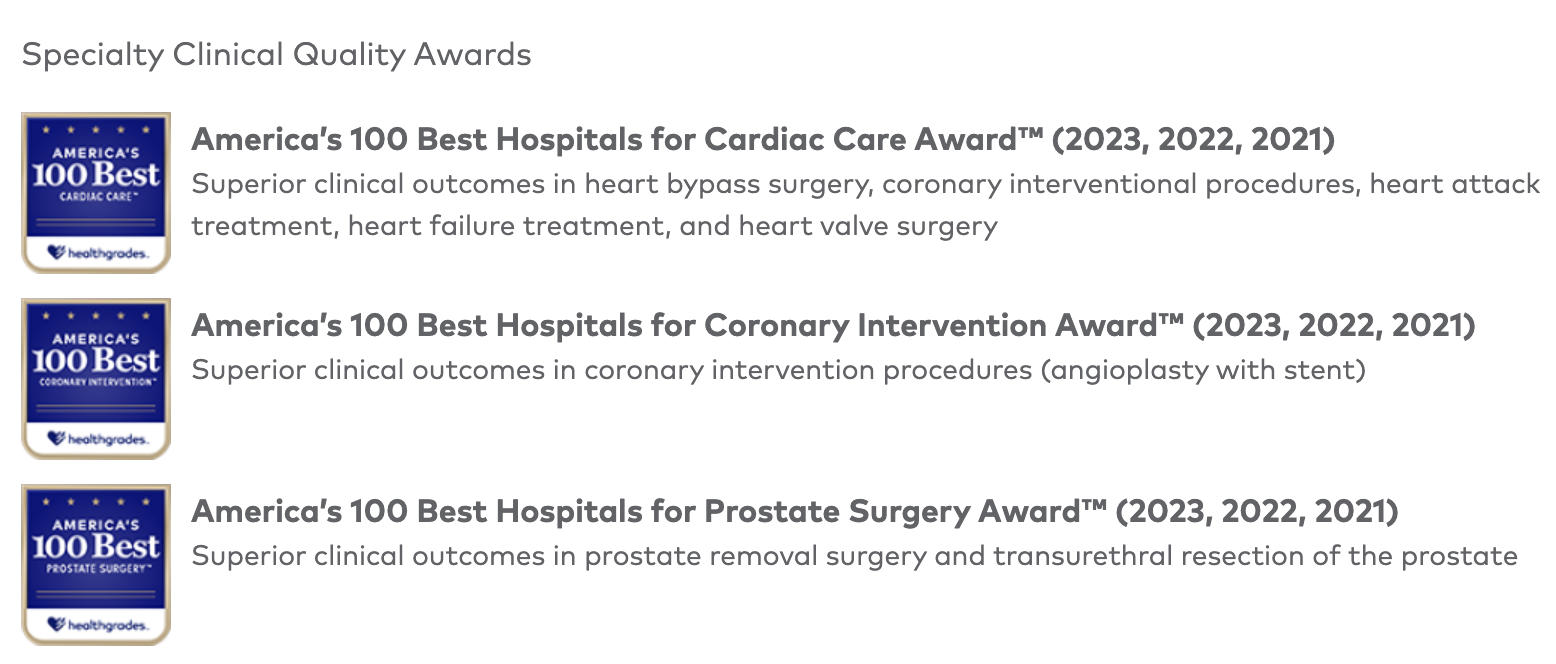Click healthgrades logo on Cardiac Care badge
Viewport: 1556px width, 664px height.
pyautogui.click(x=96, y=254)
